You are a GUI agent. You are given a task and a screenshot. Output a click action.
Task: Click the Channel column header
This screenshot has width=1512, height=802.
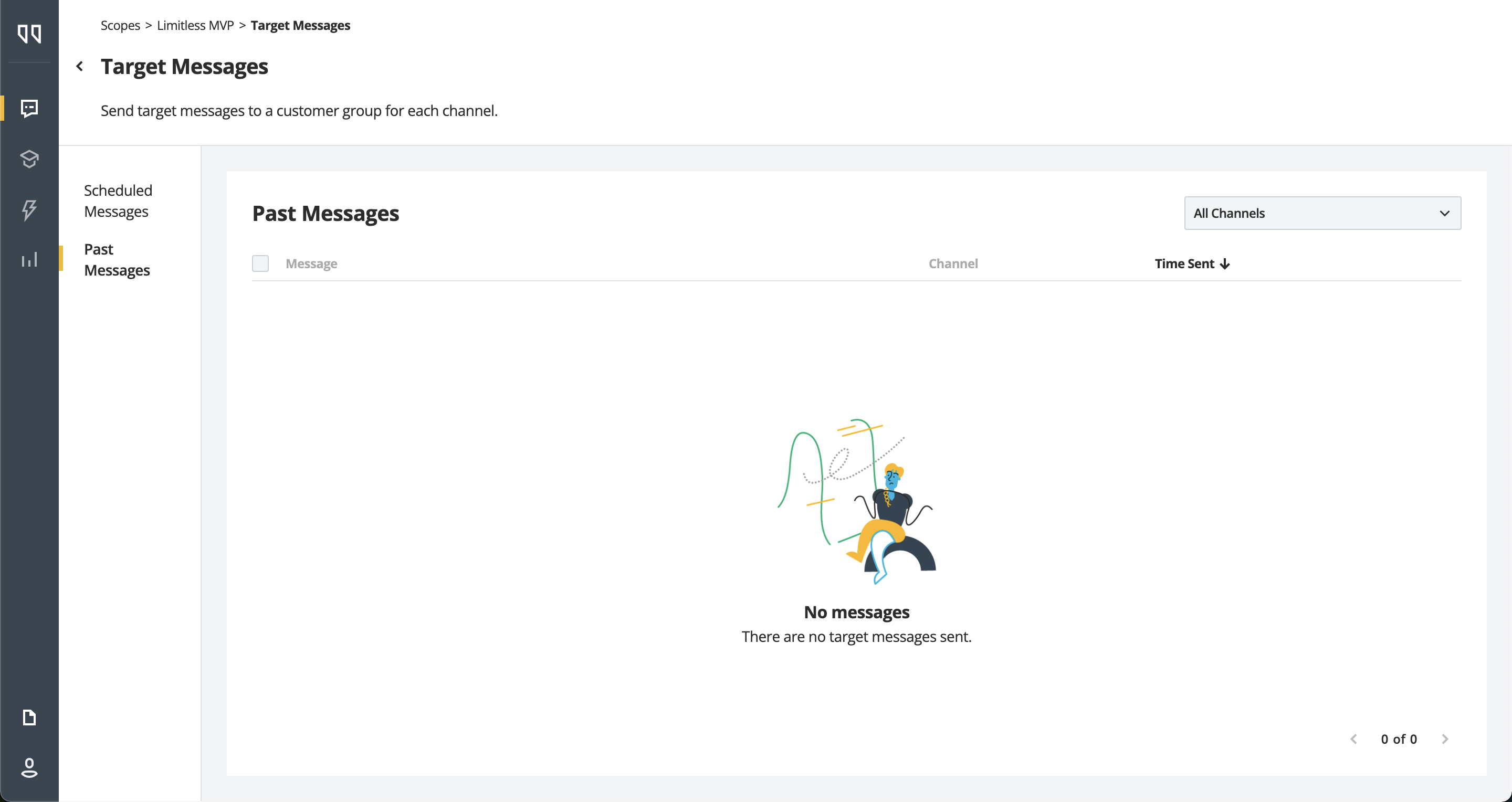[953, 264]
